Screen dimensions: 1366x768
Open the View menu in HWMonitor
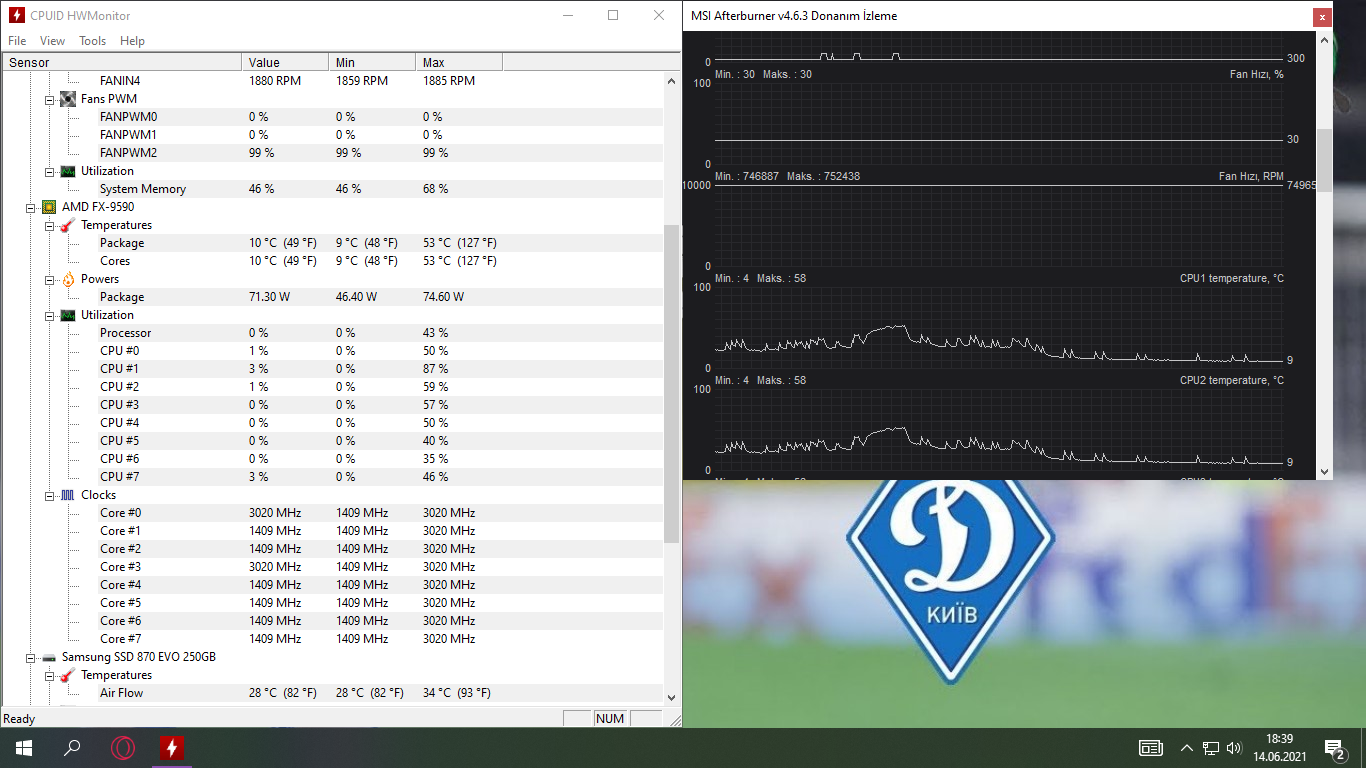(52, 41)
